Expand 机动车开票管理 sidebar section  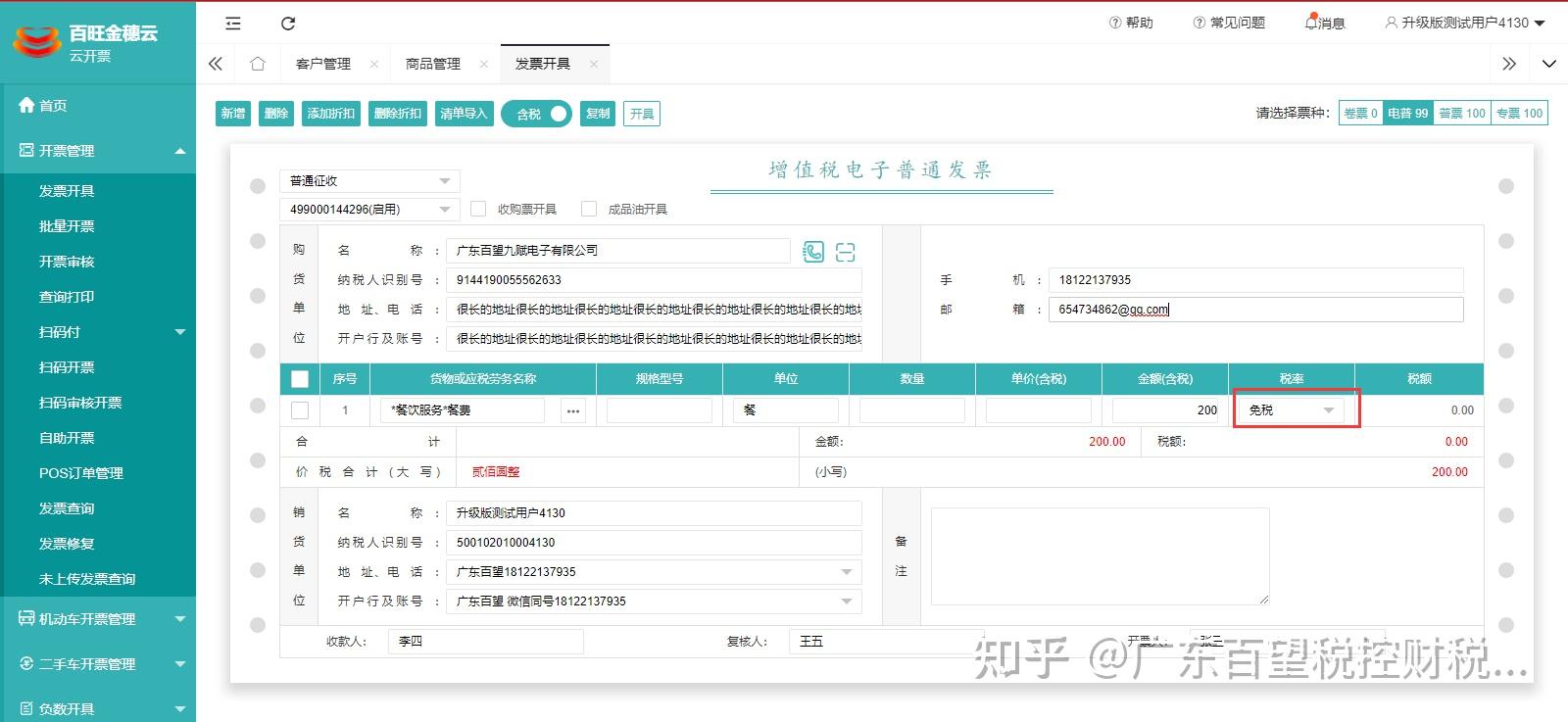(98, 619)
